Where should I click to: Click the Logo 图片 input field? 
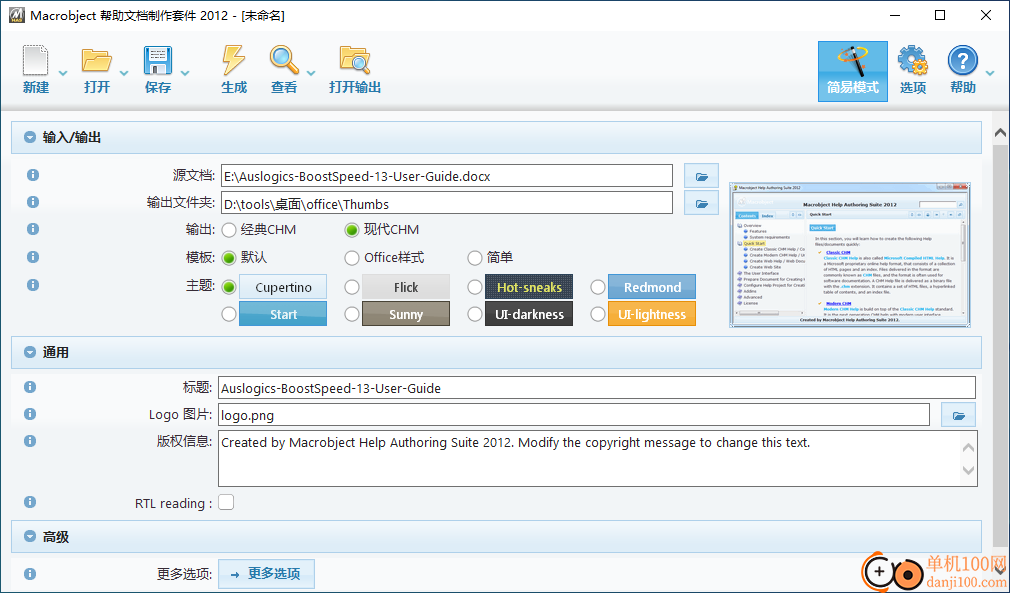pos(574,415)
